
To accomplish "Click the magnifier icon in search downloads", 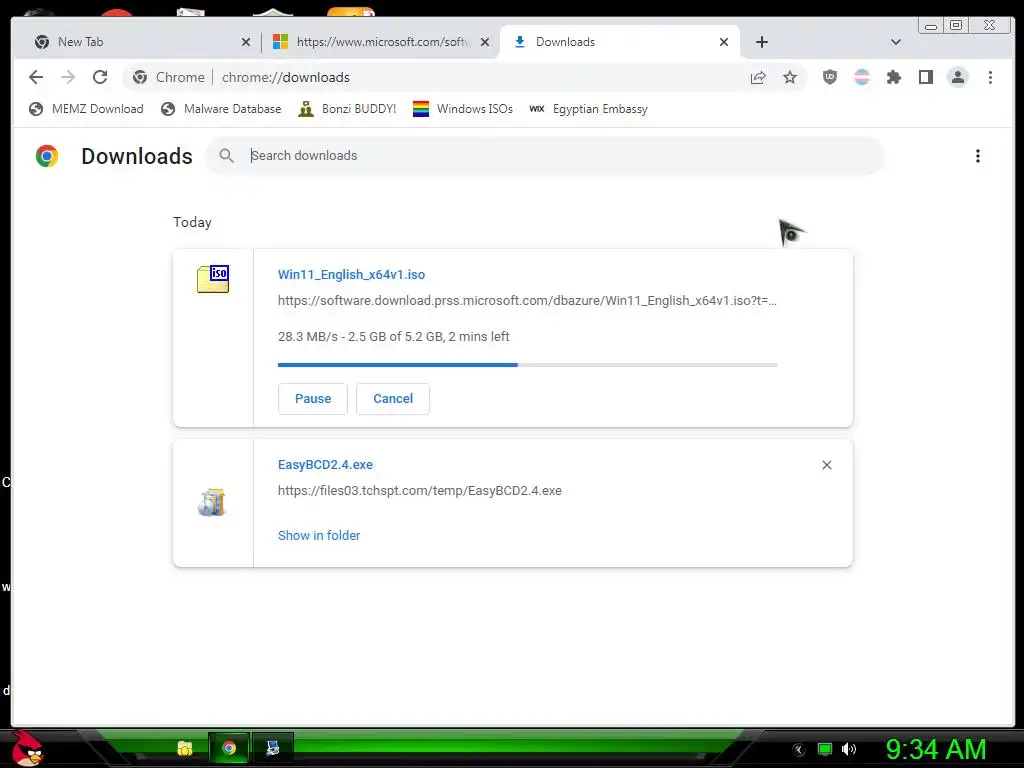I will pyautogui.click(x=227, y=155).
